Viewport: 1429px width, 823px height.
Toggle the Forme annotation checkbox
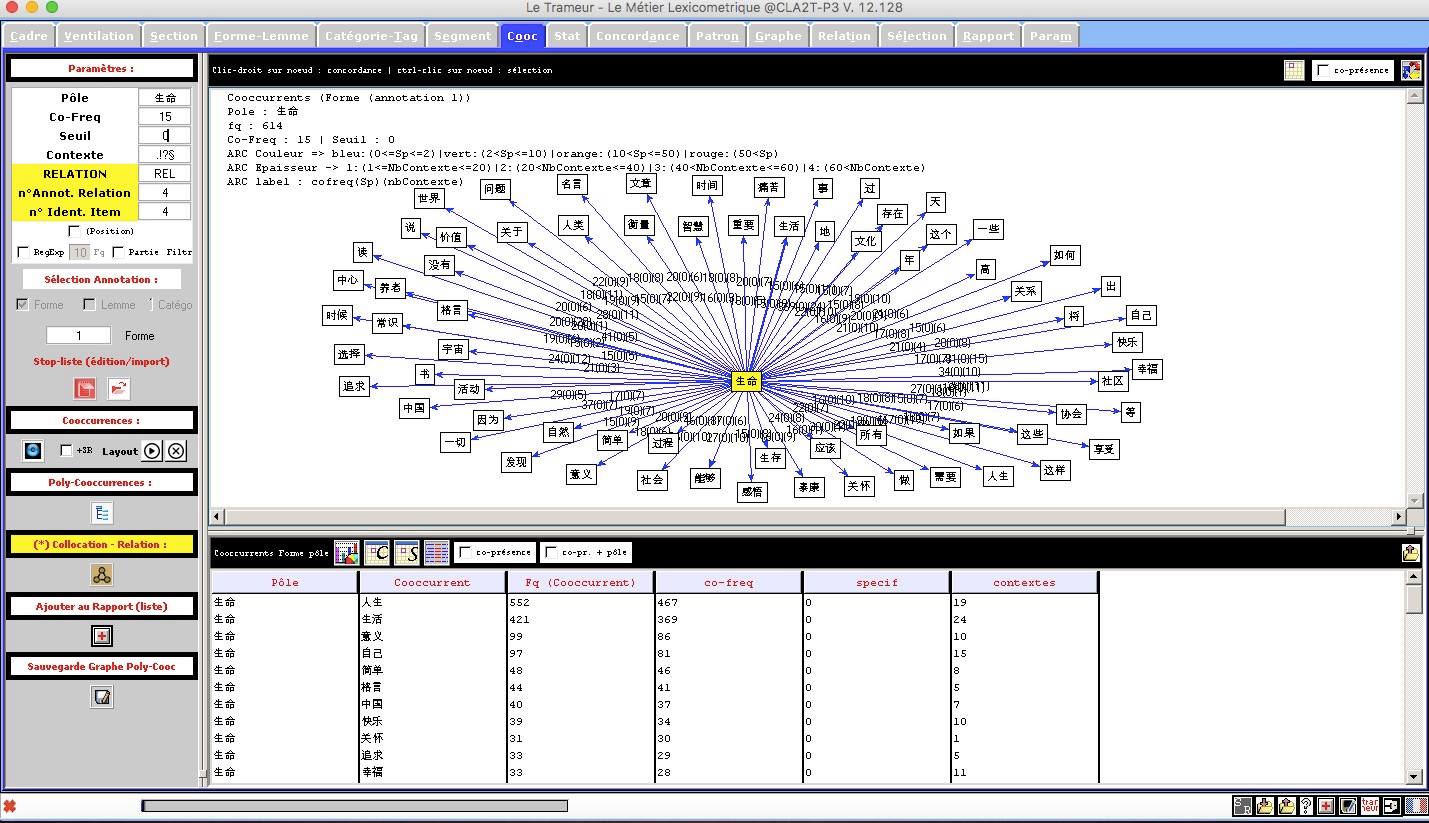coord(23,304)
